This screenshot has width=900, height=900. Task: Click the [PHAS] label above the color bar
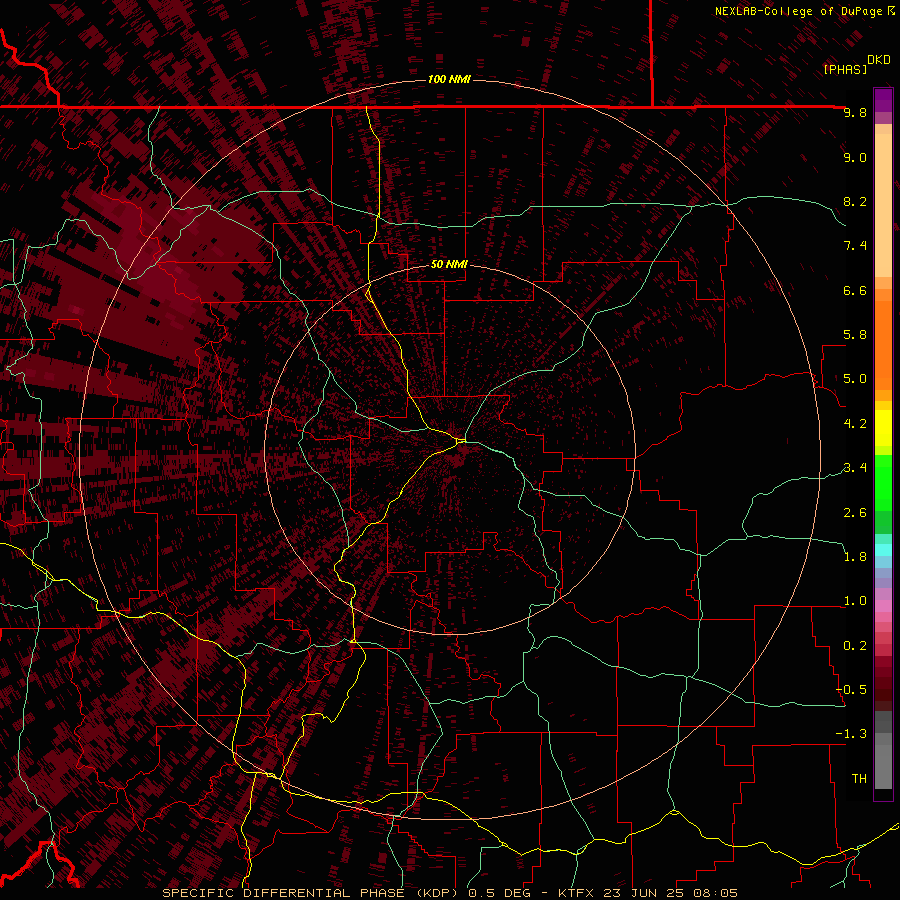pos(845,69)
